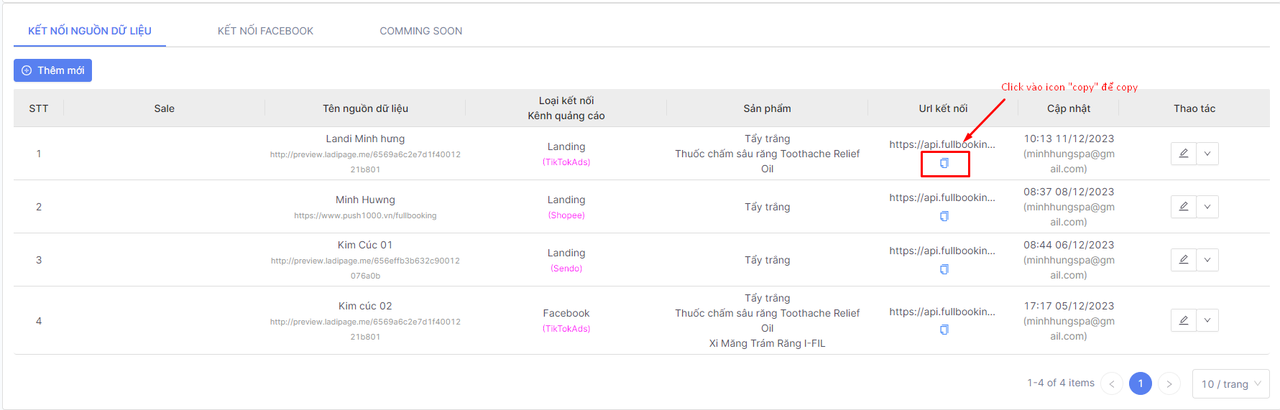Click the previous page arrow

click(1111, 384)
